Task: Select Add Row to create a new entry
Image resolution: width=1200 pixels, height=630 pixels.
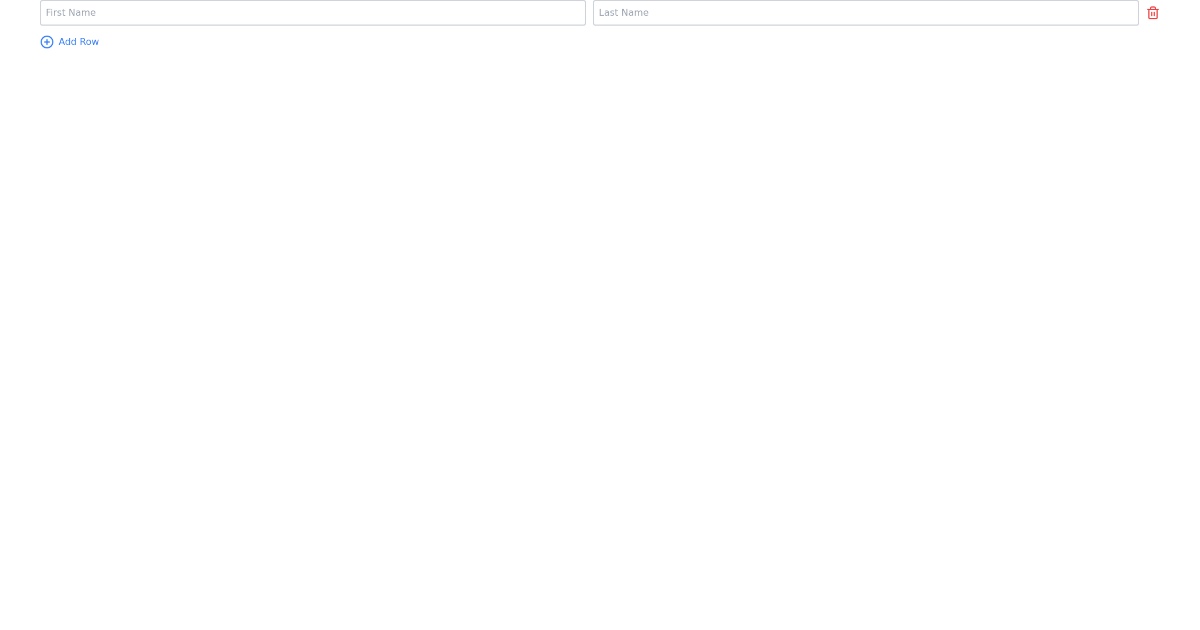Action: pos(78,42)
